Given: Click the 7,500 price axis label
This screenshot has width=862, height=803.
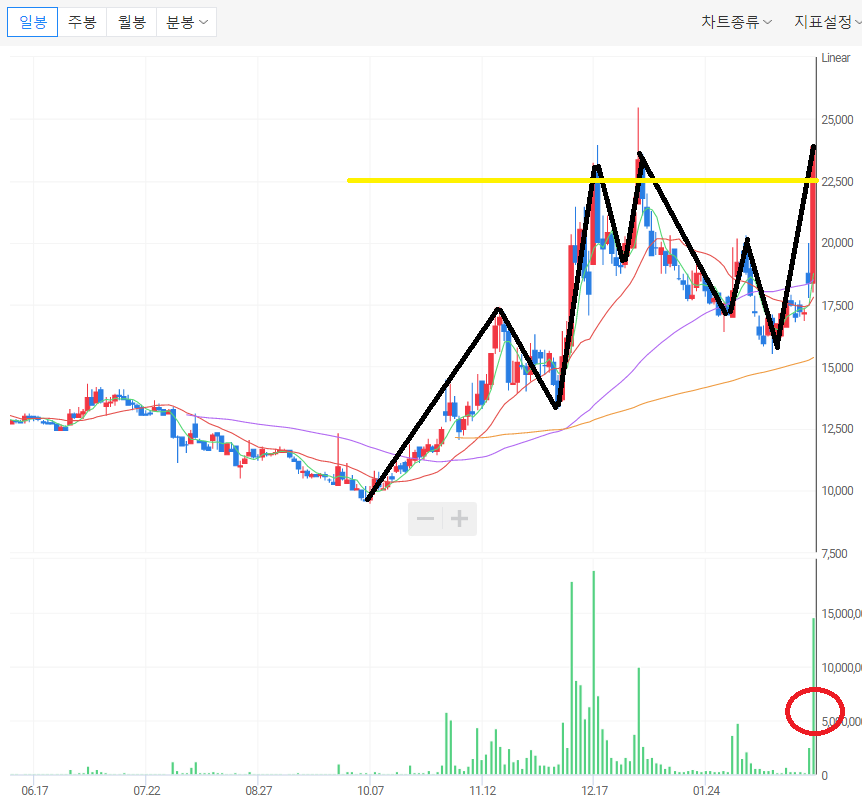Looking at the screenshot, I should tap(835, 553).
